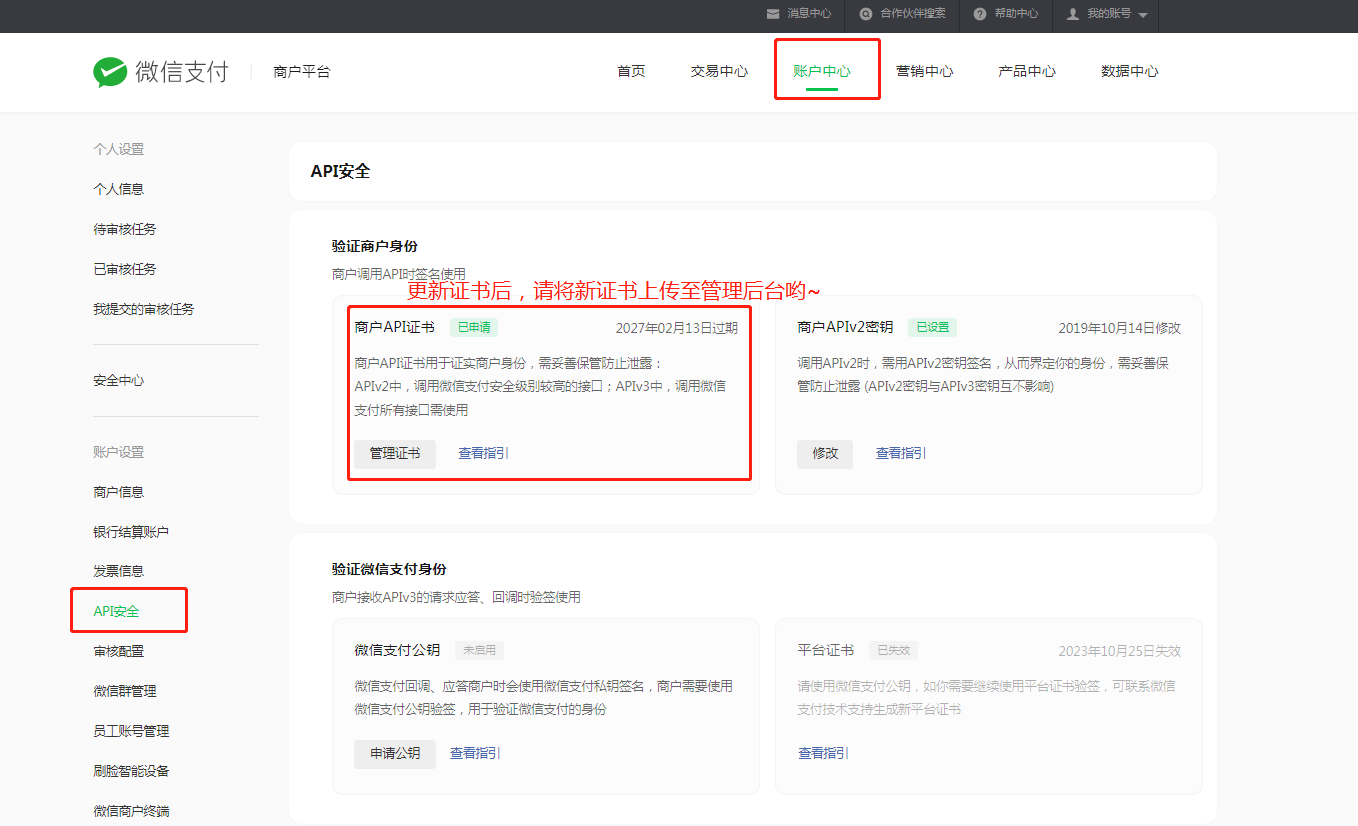Open 发票信息 in the sidebar

click(x=119, y=571)
